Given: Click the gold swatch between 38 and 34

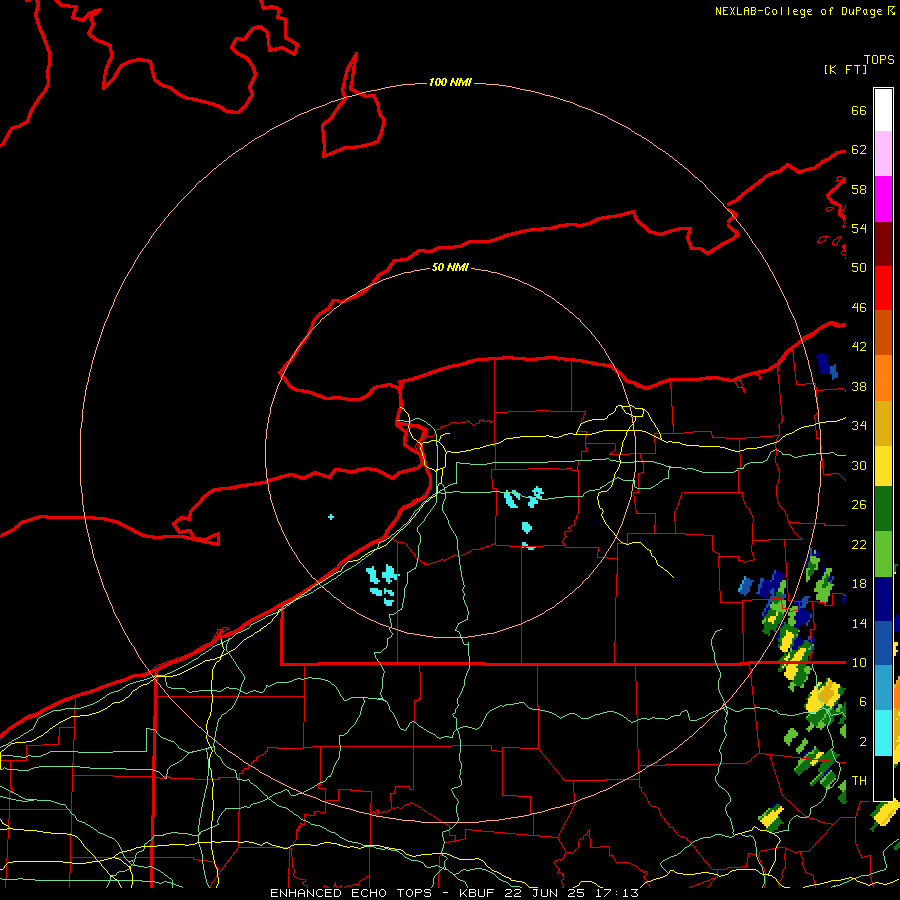Looking at the screenshot, I should click(883, 423).
